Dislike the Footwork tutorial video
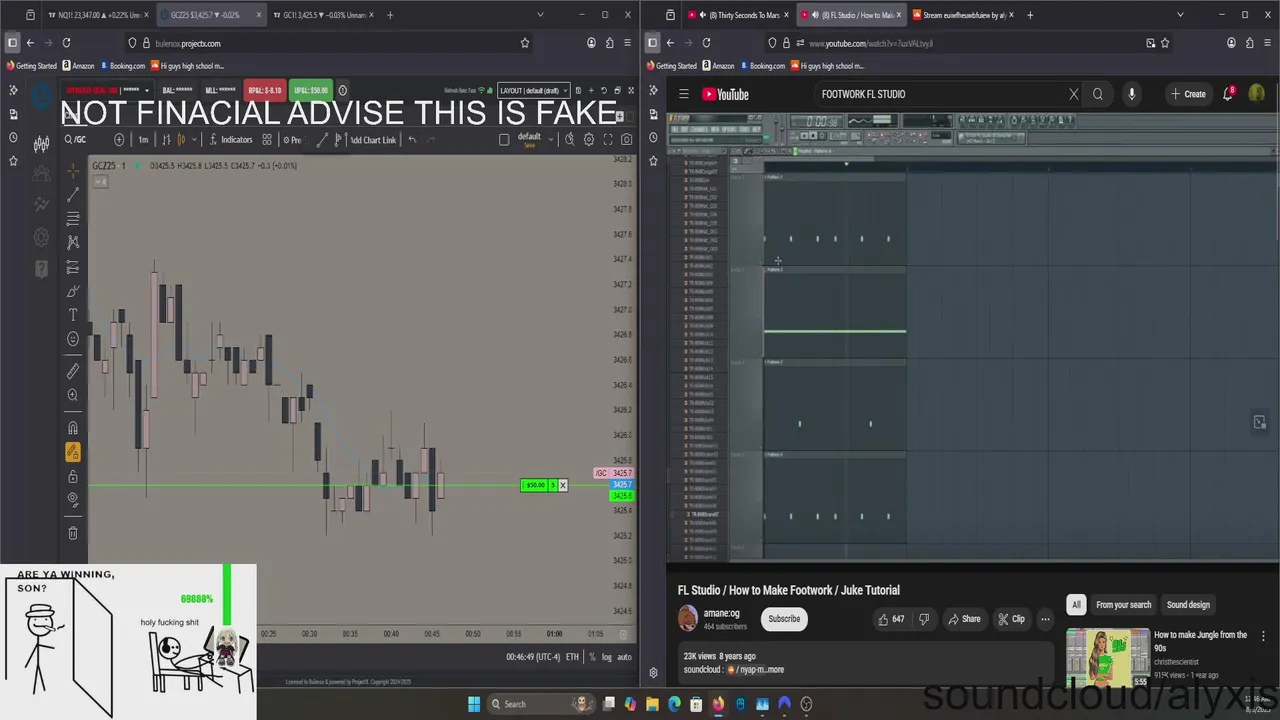 click(923, 619)
